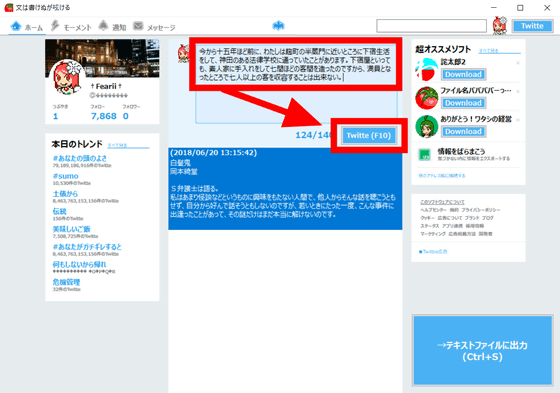The height and width of the screenshot is (393, 560).
Task: Open 広告について footer link
Action: click(450, 218)
